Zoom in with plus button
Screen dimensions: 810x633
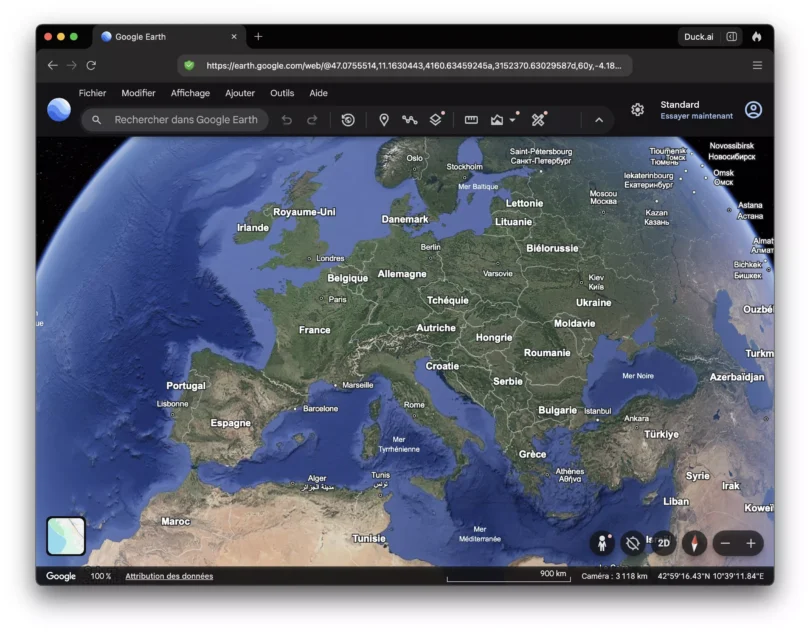(x=751, y=543)
